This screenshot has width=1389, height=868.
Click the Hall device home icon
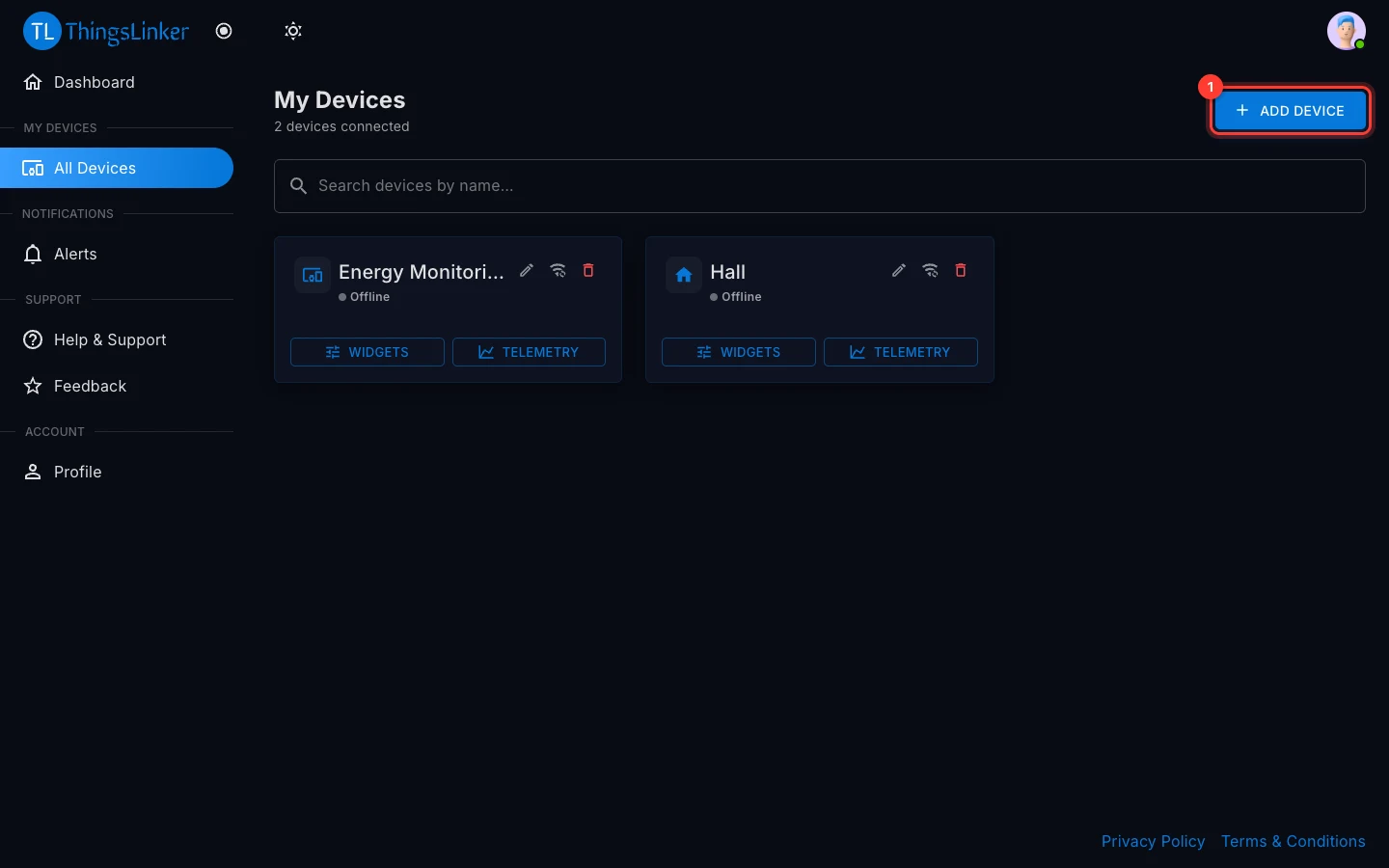pyautogui.click(x=684, y=275)
